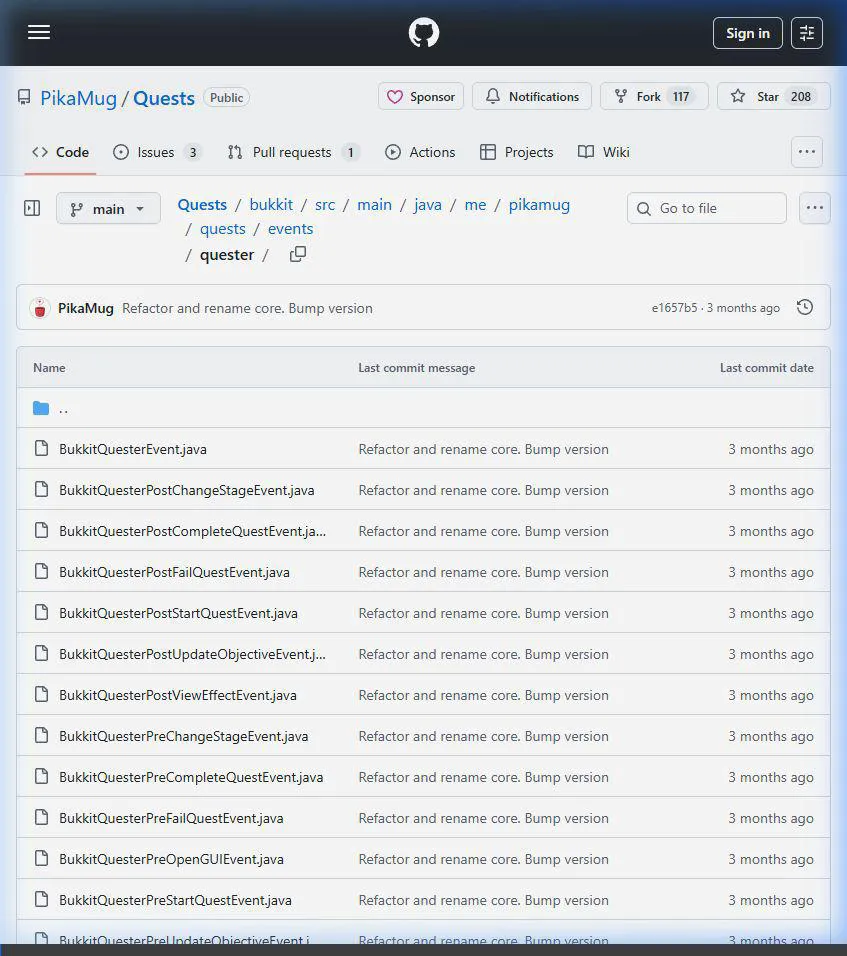Click file icon beside BukkitQuesterPreOpenGUIEvent.java
The height and width of the screenshot is (956, 847).
click(41, 858)
